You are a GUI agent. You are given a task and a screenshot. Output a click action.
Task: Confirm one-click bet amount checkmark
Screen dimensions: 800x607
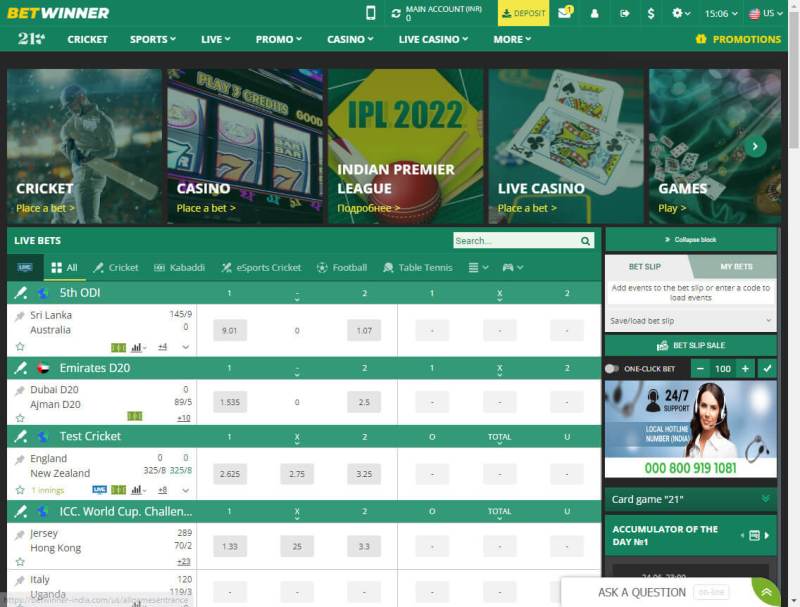point(767,369)
